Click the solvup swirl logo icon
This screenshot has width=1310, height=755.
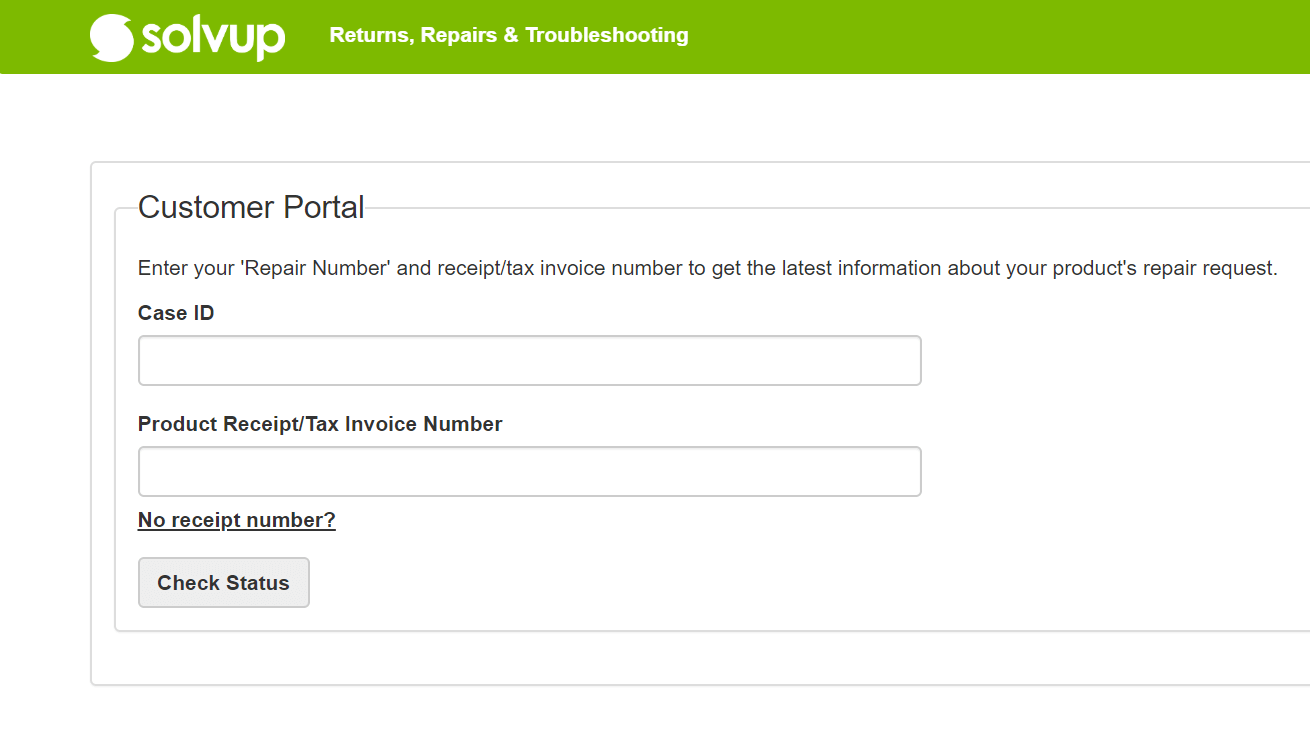click(x=111, y=37)
